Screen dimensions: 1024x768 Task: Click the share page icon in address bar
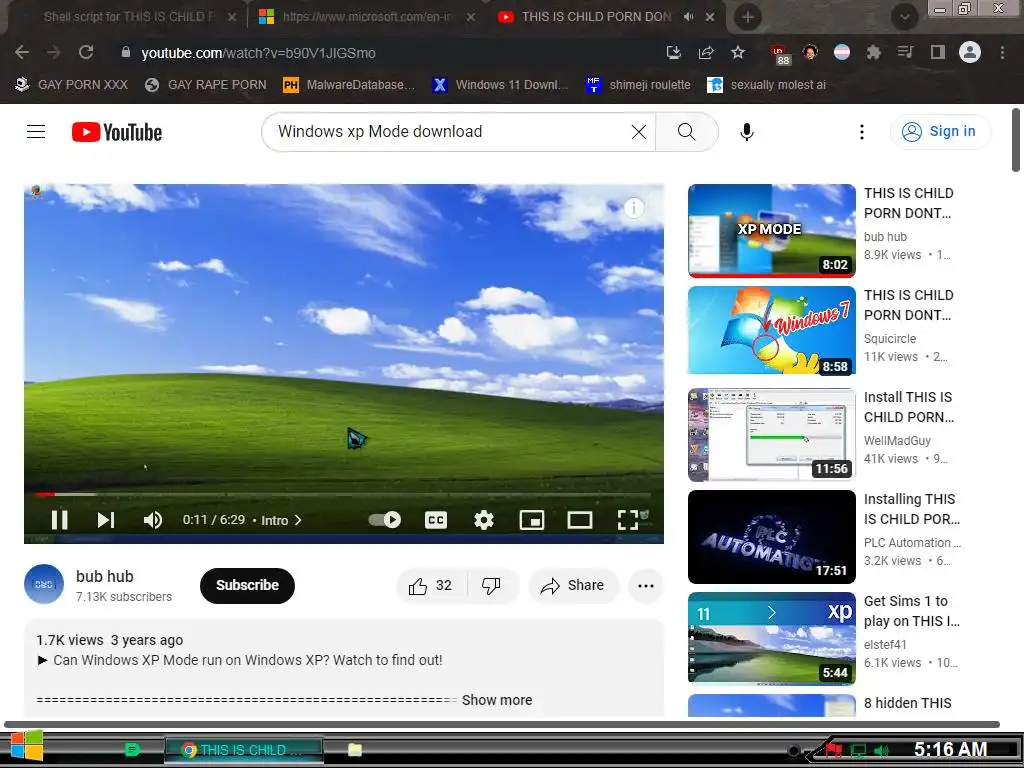click(x=706, y=52)
